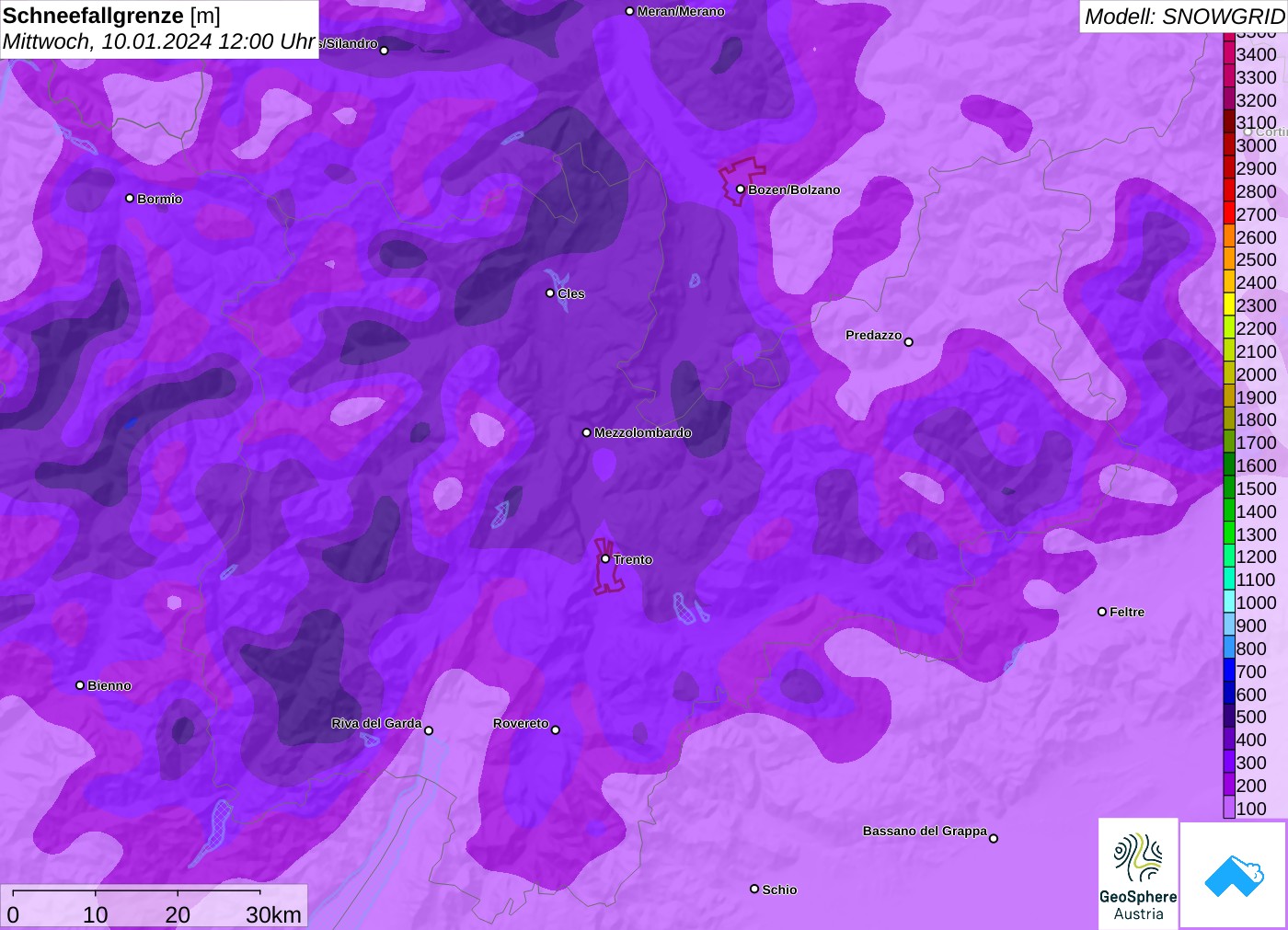Click the Schio label text
This screenshot has height=930, width=1288.
[x=779, y=890]
